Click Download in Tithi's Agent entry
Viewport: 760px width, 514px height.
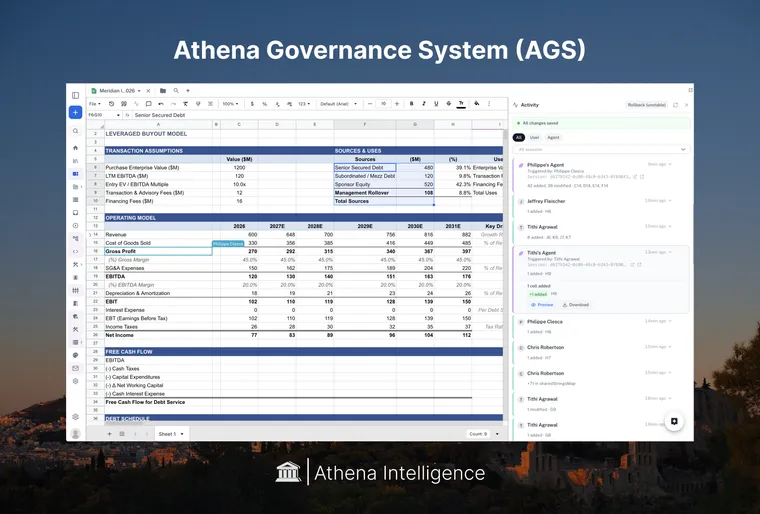tap(575, 305)
